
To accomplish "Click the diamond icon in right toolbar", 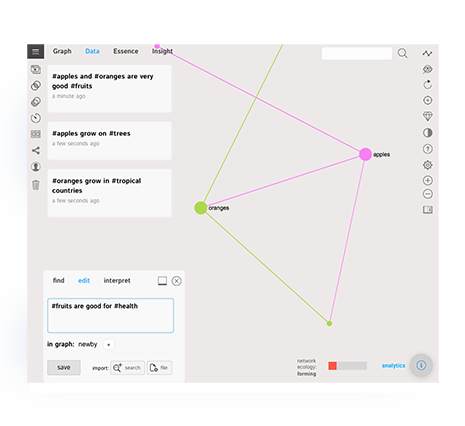I will pyautogui.click(x=428, y=116).
